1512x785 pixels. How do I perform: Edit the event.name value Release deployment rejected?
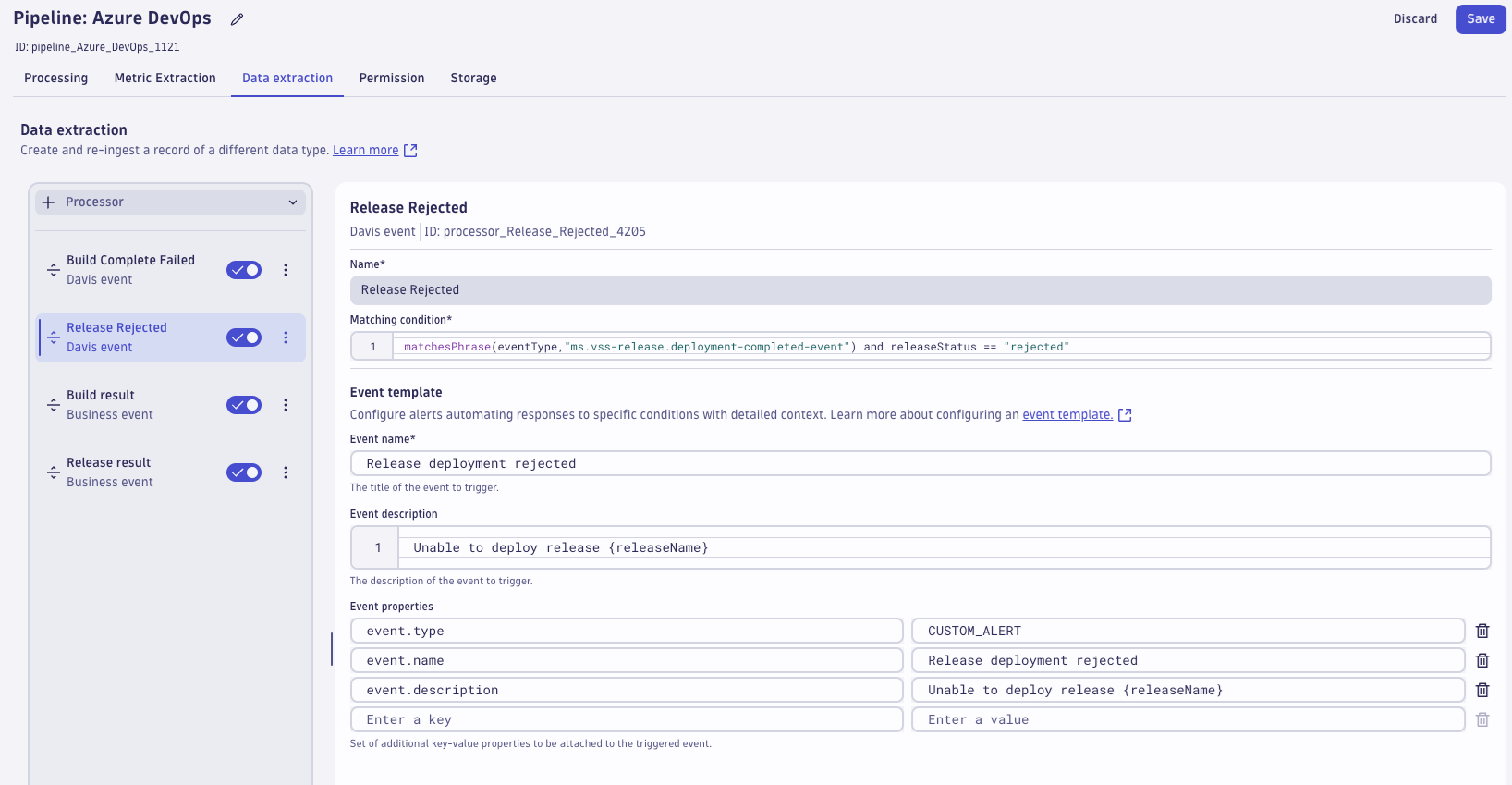coord(1189,660)
